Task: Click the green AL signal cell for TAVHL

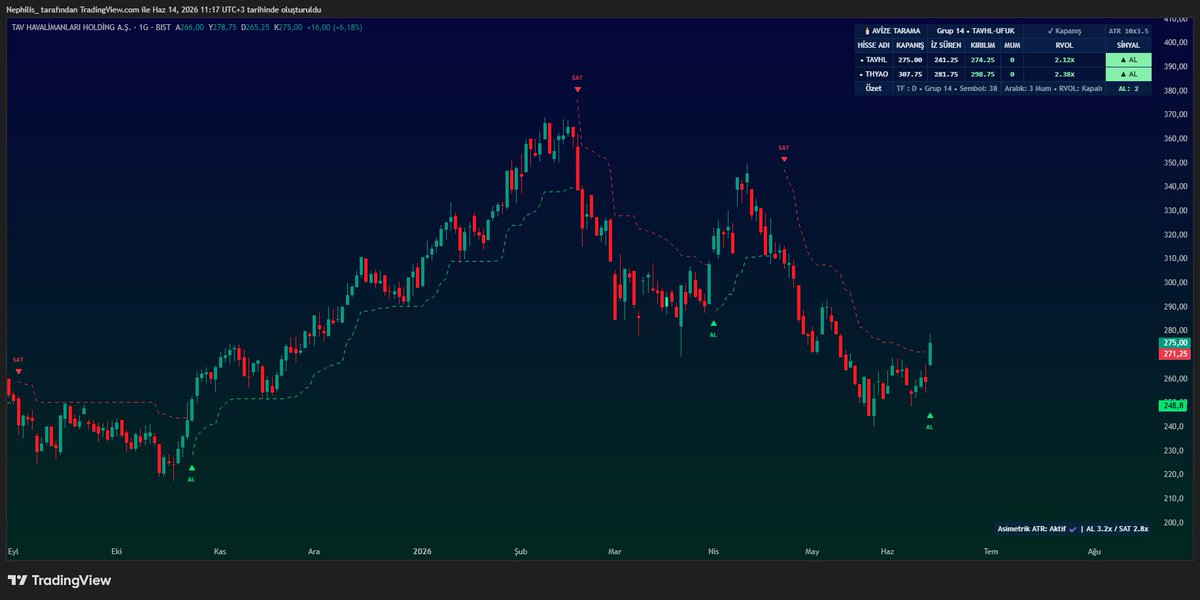Action: pos(1128,60)
